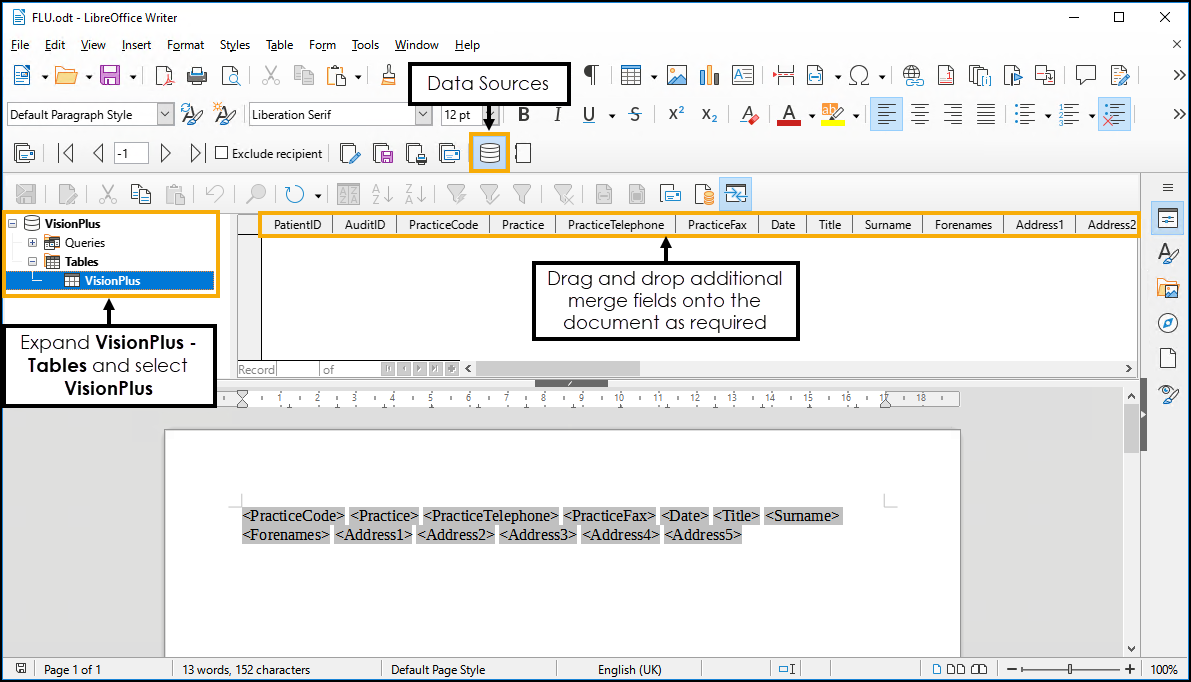Apply bold formatting
1191x682 pixels.
coord(523,115)
